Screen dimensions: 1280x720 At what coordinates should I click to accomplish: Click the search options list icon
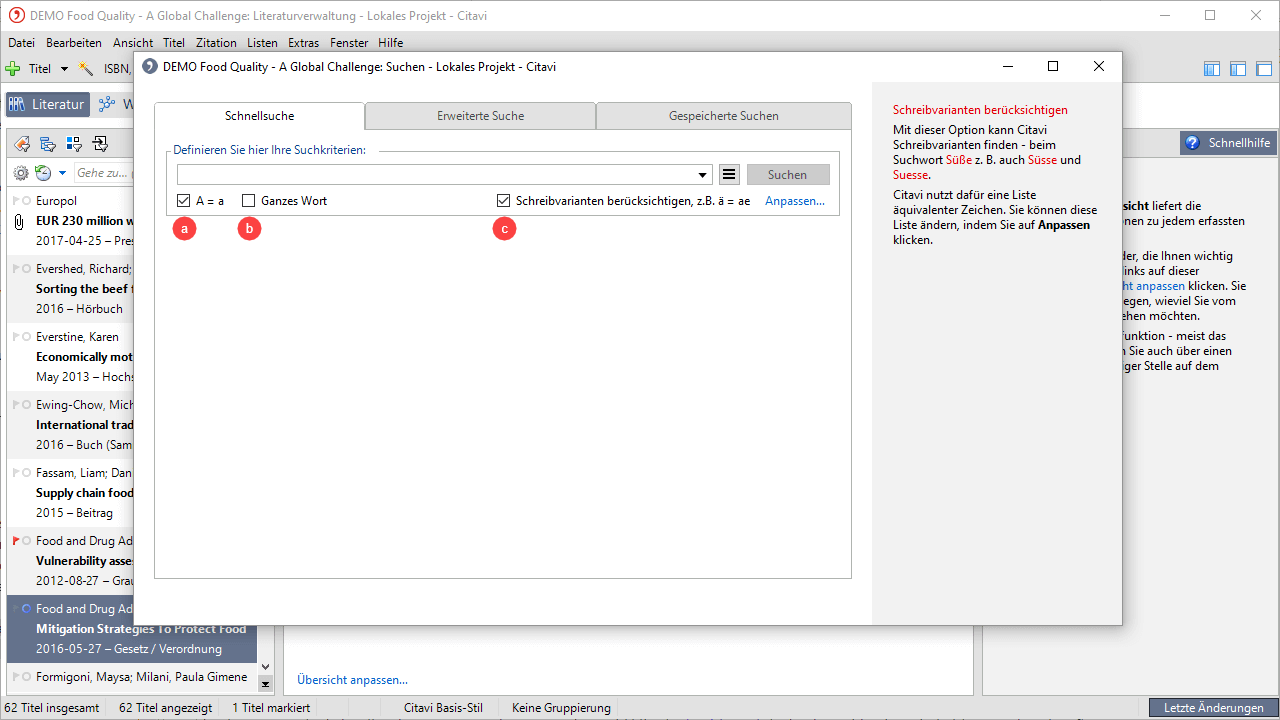(x=729, y=175)
